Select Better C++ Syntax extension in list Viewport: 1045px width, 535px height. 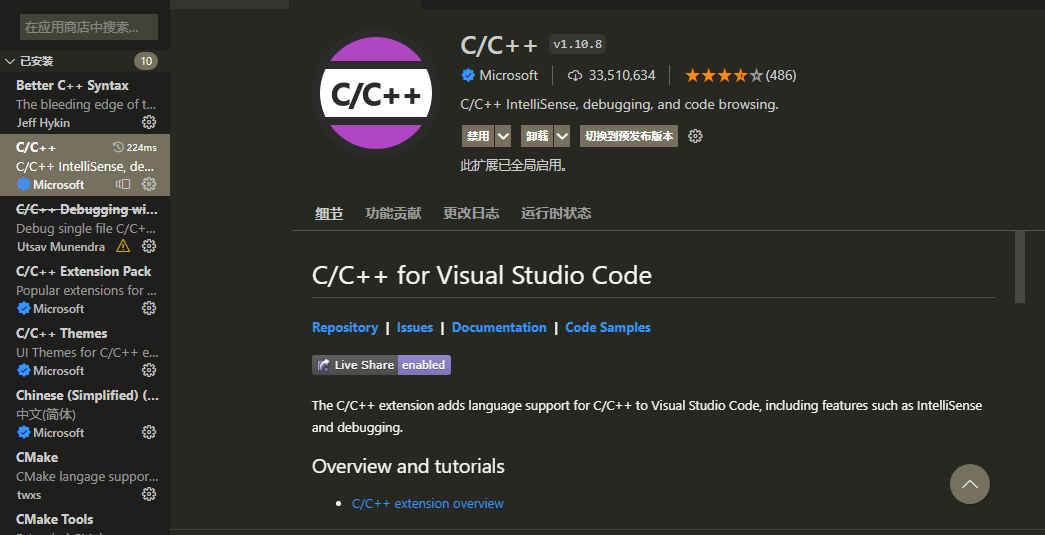point(85,103)
